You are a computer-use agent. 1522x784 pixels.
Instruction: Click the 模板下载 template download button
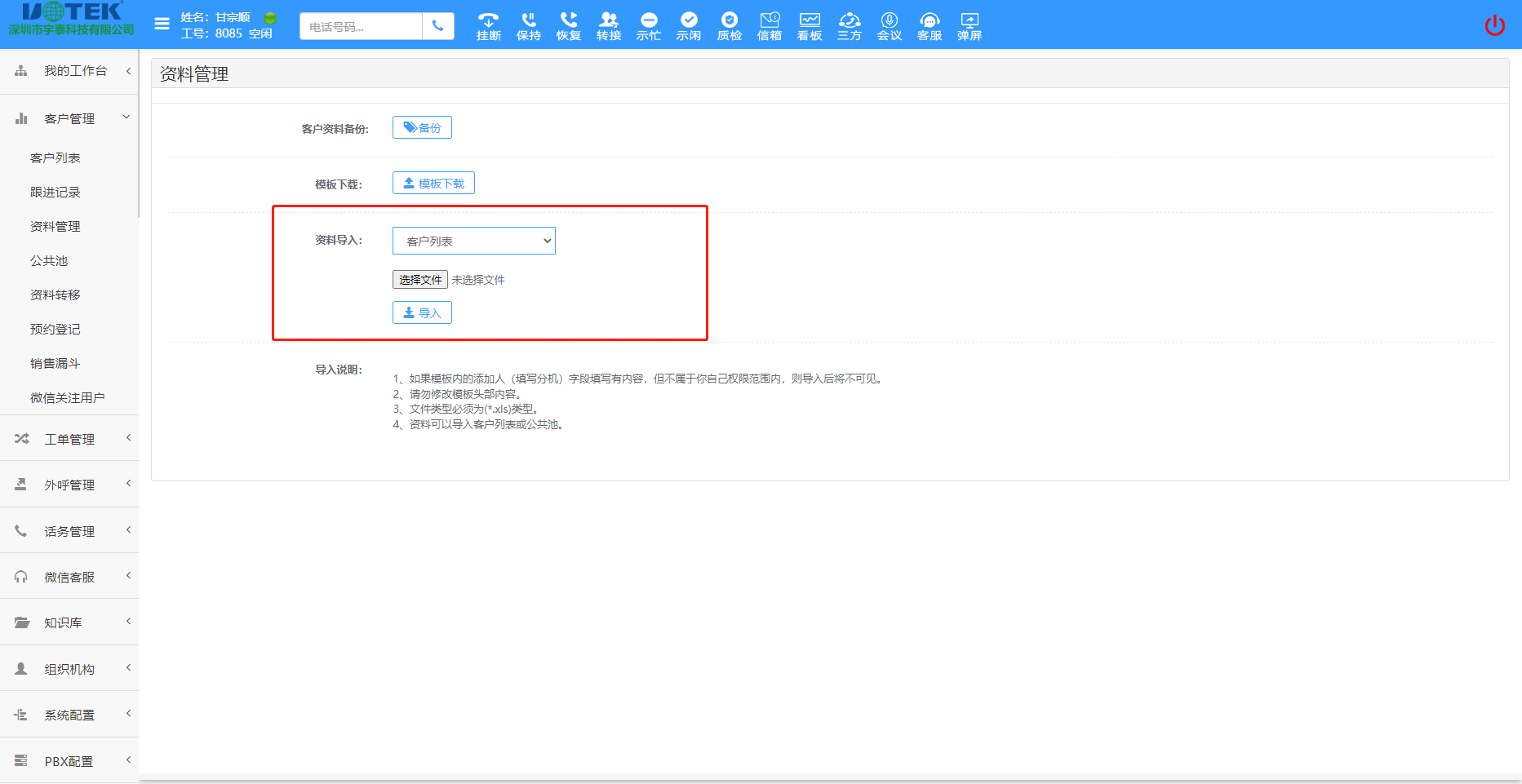coord(433,182)
